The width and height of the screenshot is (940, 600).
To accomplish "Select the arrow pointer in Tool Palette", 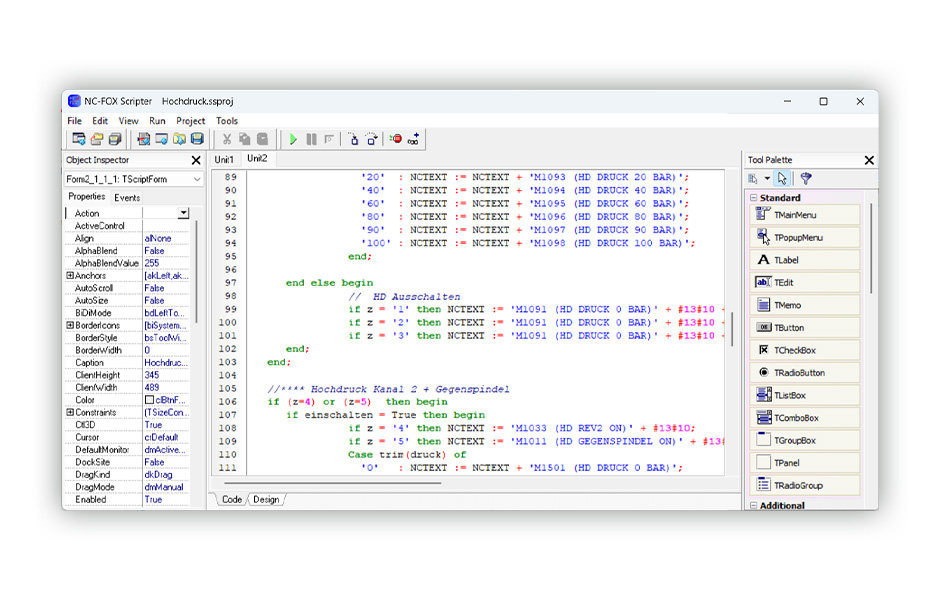I will point(782,178).
